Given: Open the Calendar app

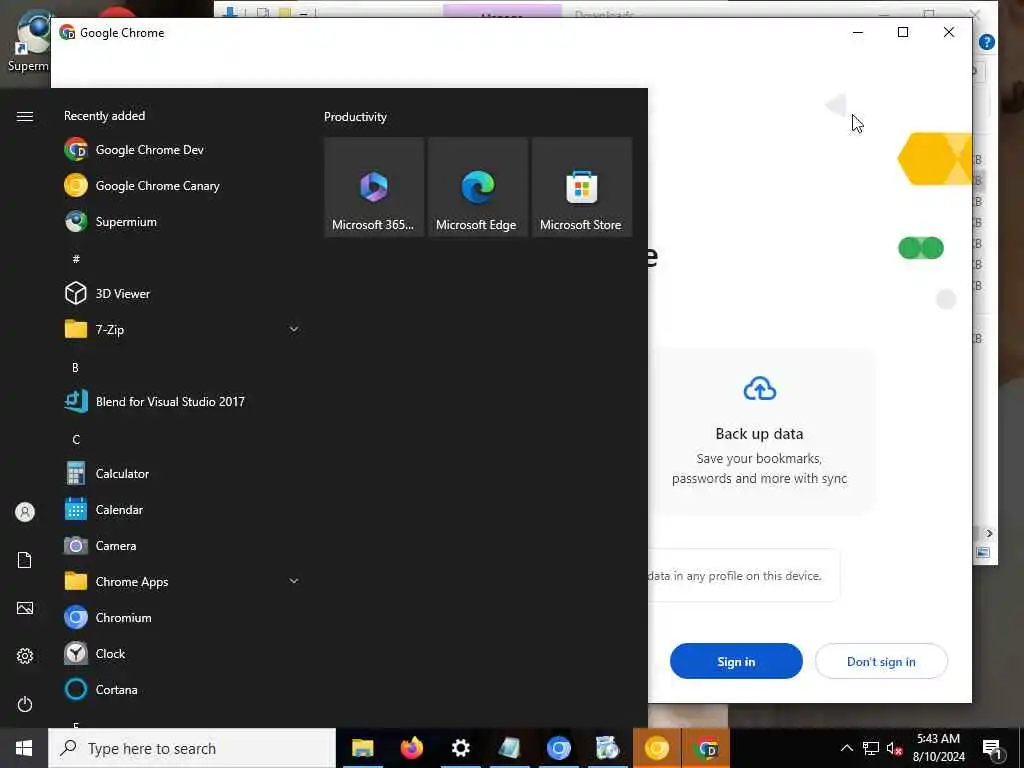Looking at the screenshot, I should (x=182, y=509).
